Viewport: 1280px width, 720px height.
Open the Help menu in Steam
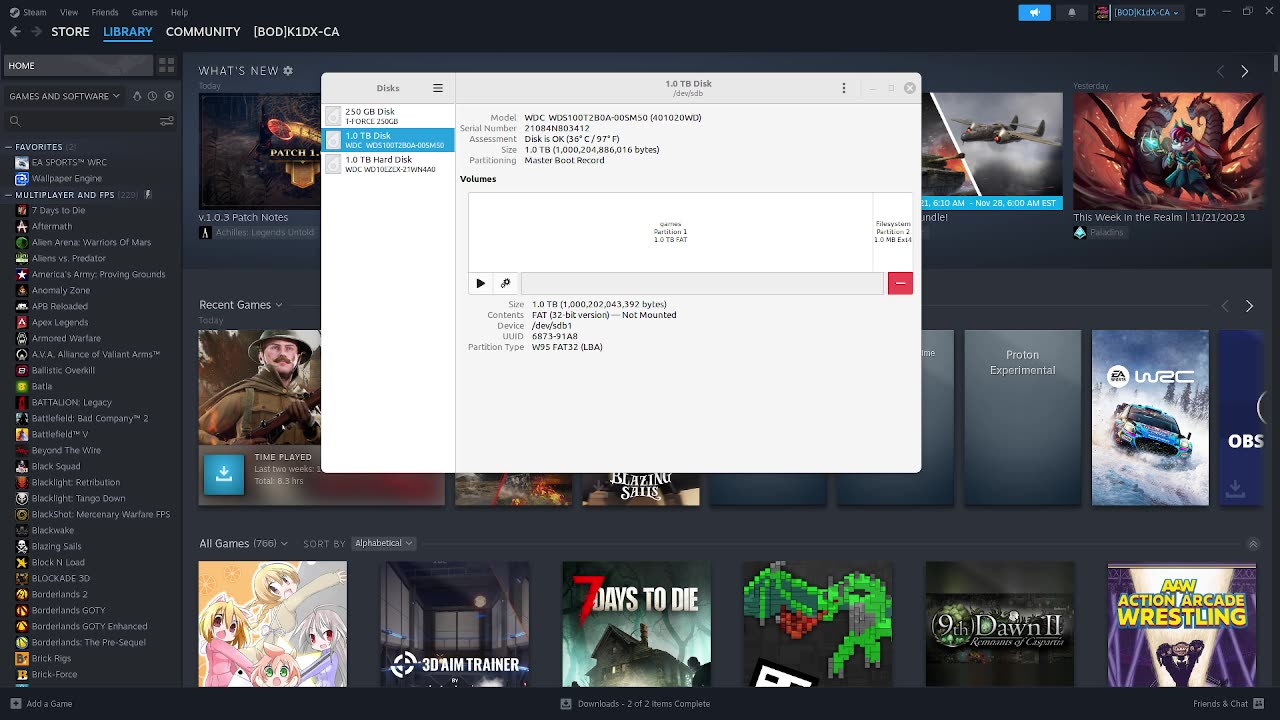point(179,12)
